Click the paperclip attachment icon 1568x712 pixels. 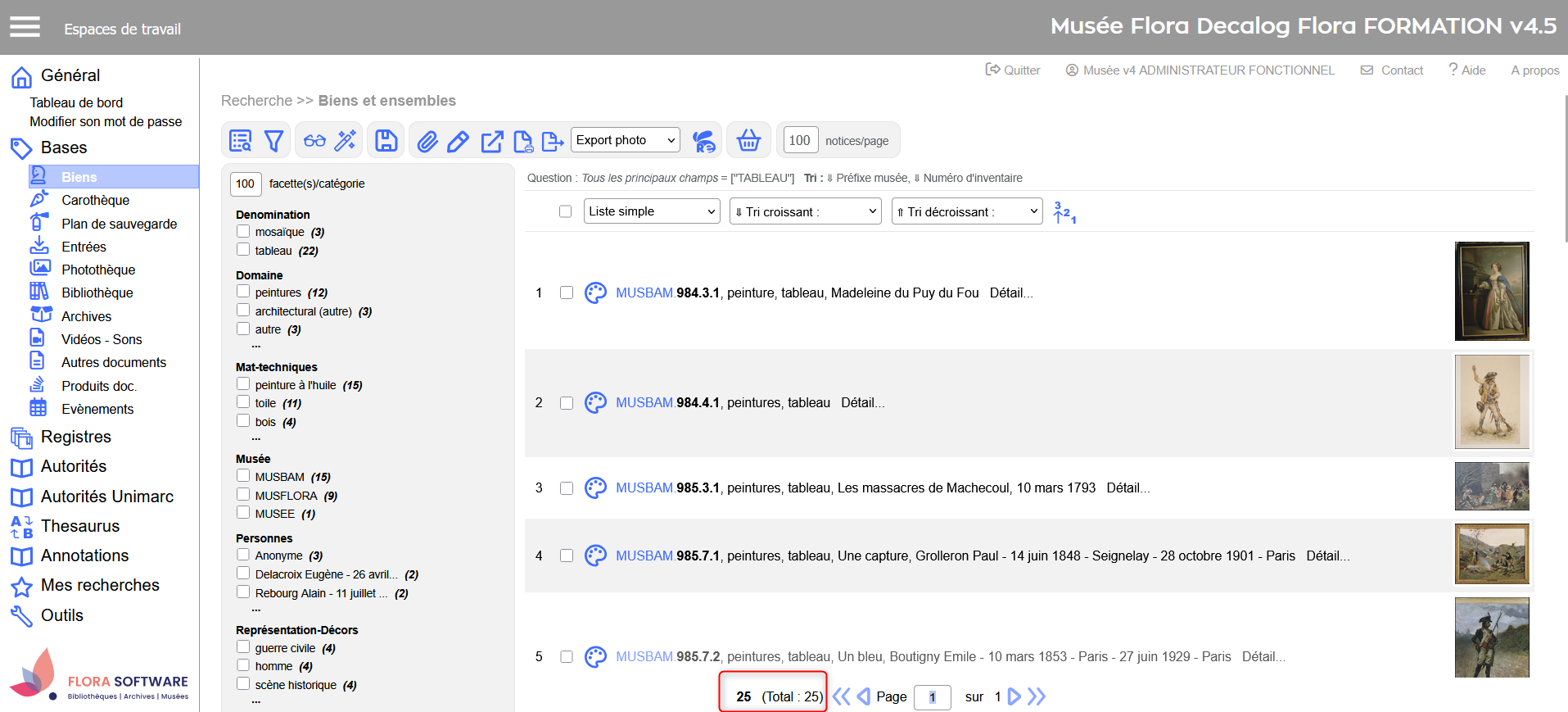click(x=427, y=141)
